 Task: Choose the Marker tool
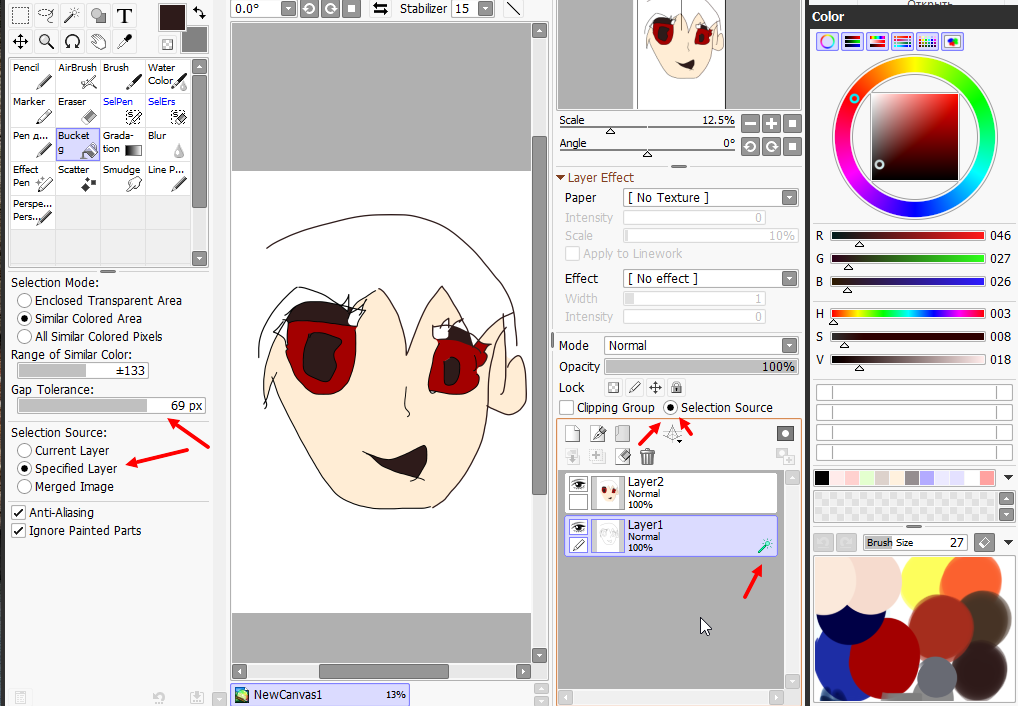tap(33, 110)
